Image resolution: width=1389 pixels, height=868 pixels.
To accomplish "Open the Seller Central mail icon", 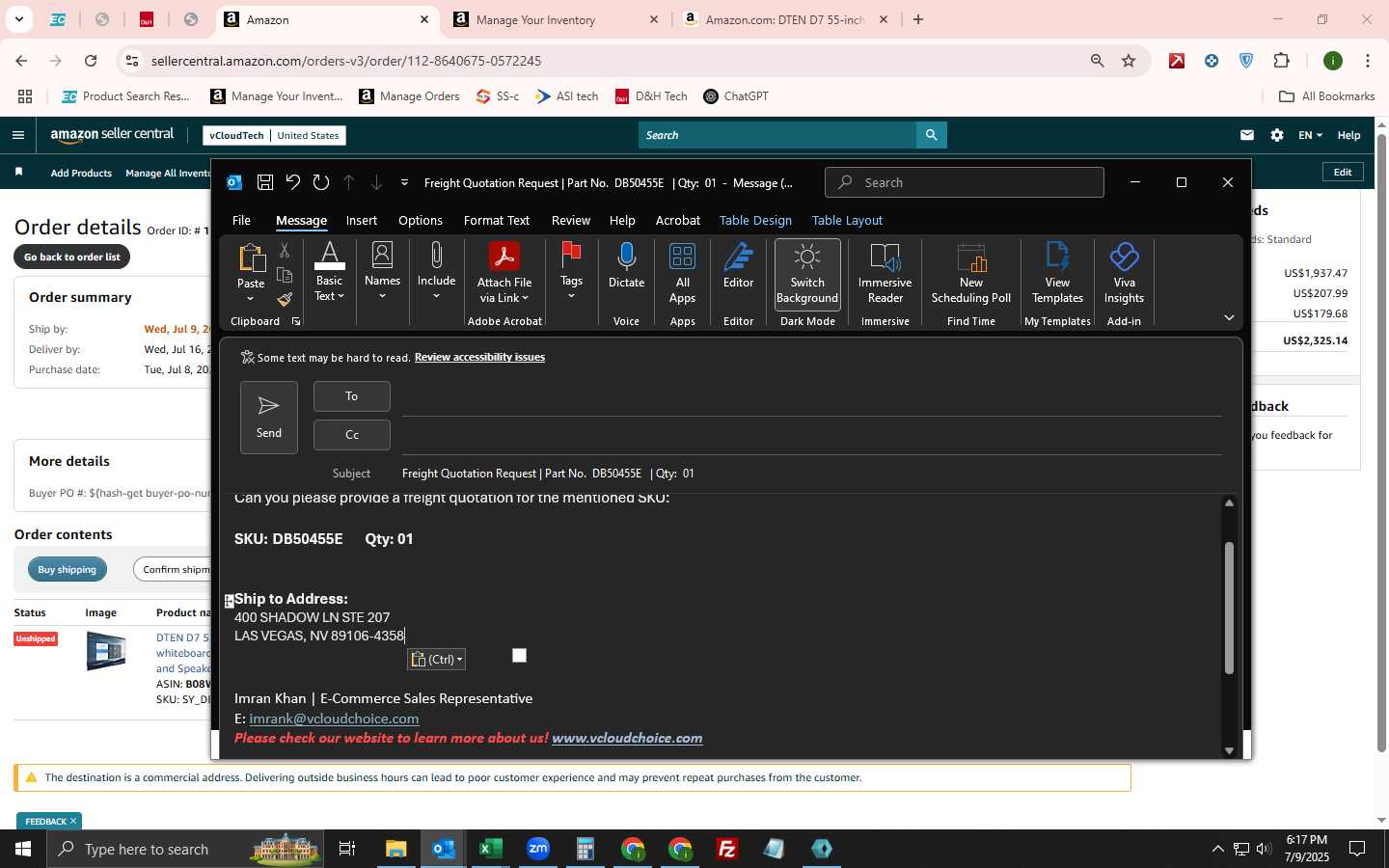I will (1247, 135).
